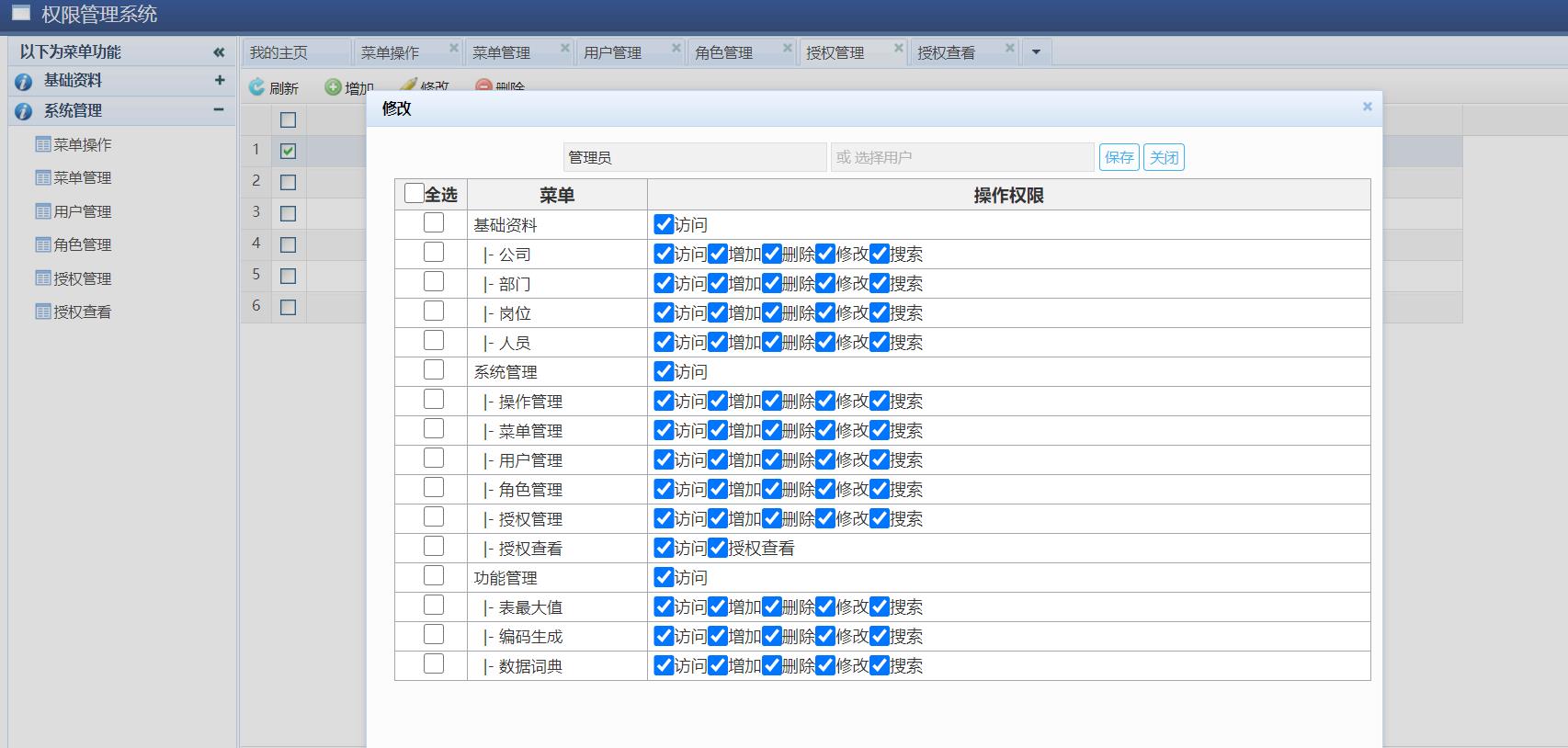Open the 或 选择用户 combo box
This screenshot has width=1568, height=748.
coord(962,157)
